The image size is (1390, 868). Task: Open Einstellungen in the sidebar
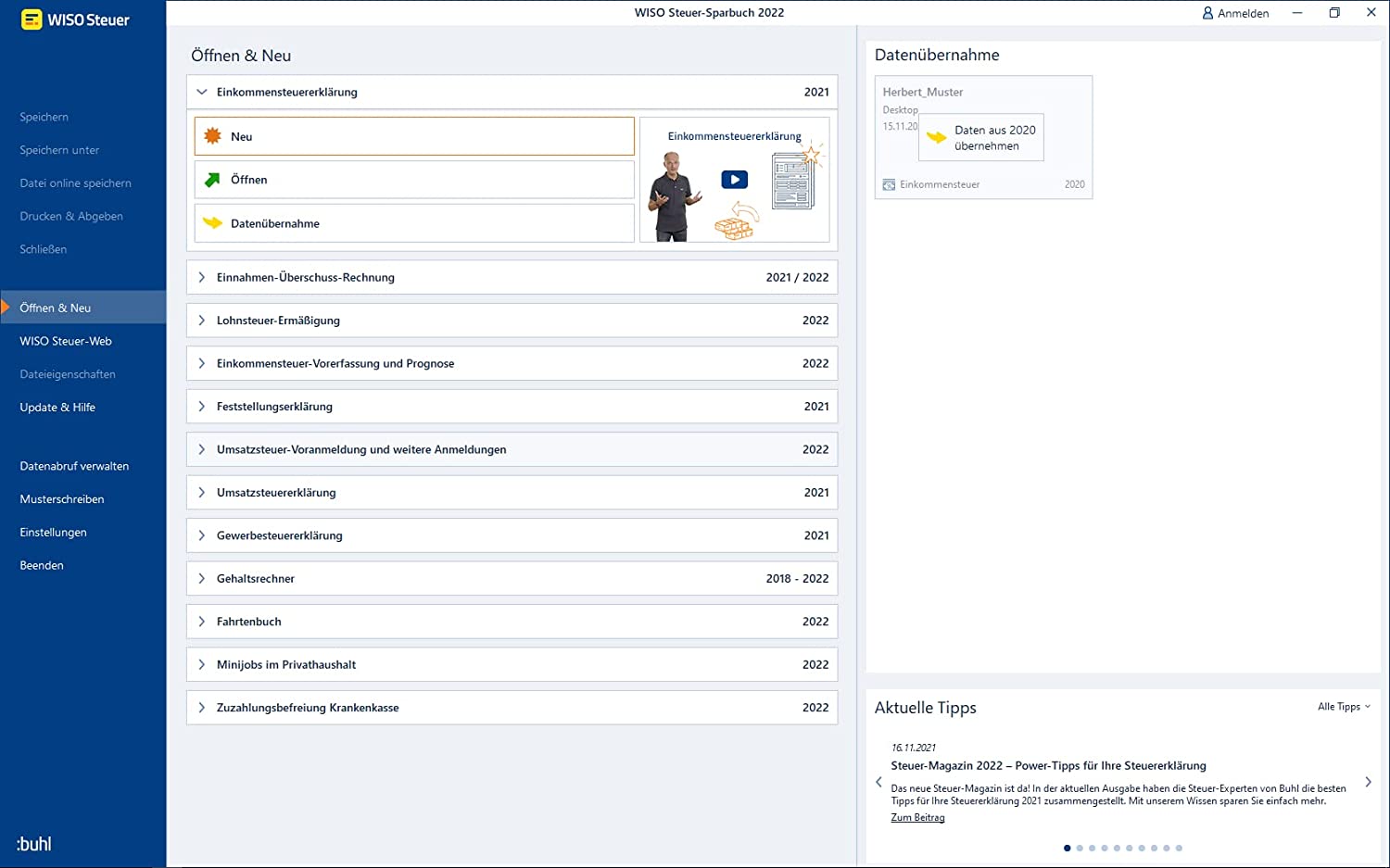pos(53,533)
